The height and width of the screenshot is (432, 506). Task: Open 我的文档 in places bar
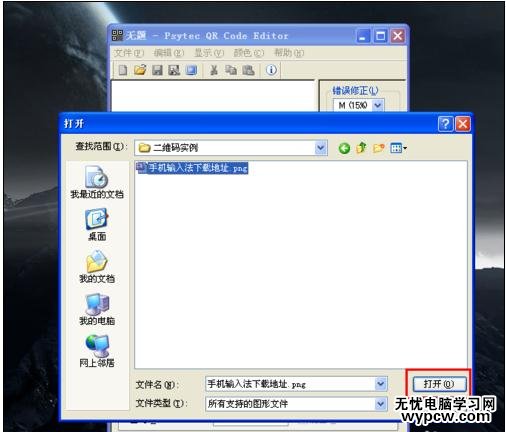click(x=97, y=267)
